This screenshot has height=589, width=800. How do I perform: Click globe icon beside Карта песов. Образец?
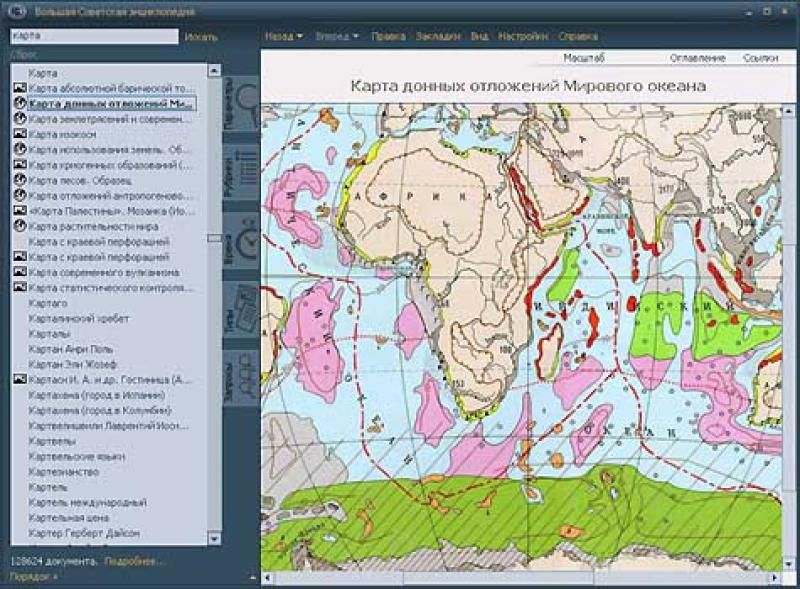click(x=19, y=180)
